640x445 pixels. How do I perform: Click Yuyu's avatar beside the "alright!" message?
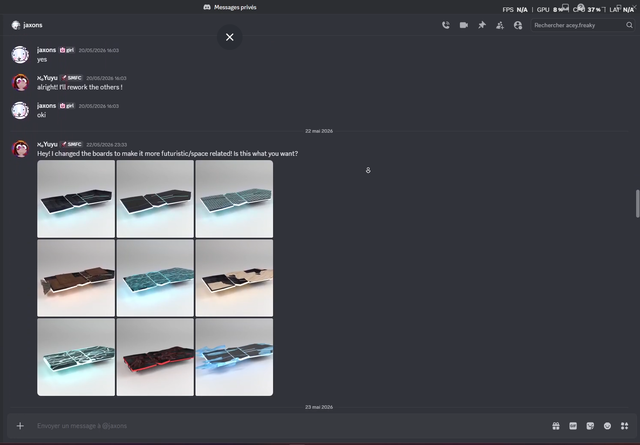tap(20, 82)
